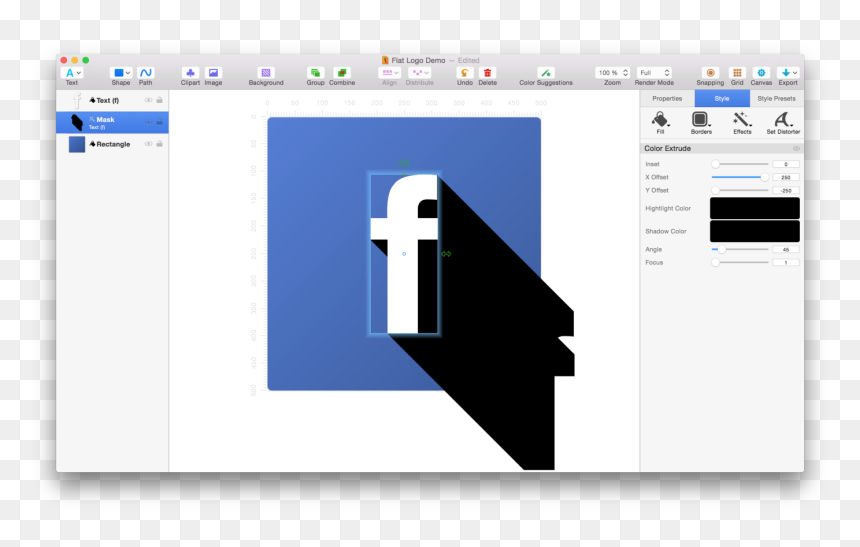Click the Undo icon
The image size is (860, 547).
465,72
